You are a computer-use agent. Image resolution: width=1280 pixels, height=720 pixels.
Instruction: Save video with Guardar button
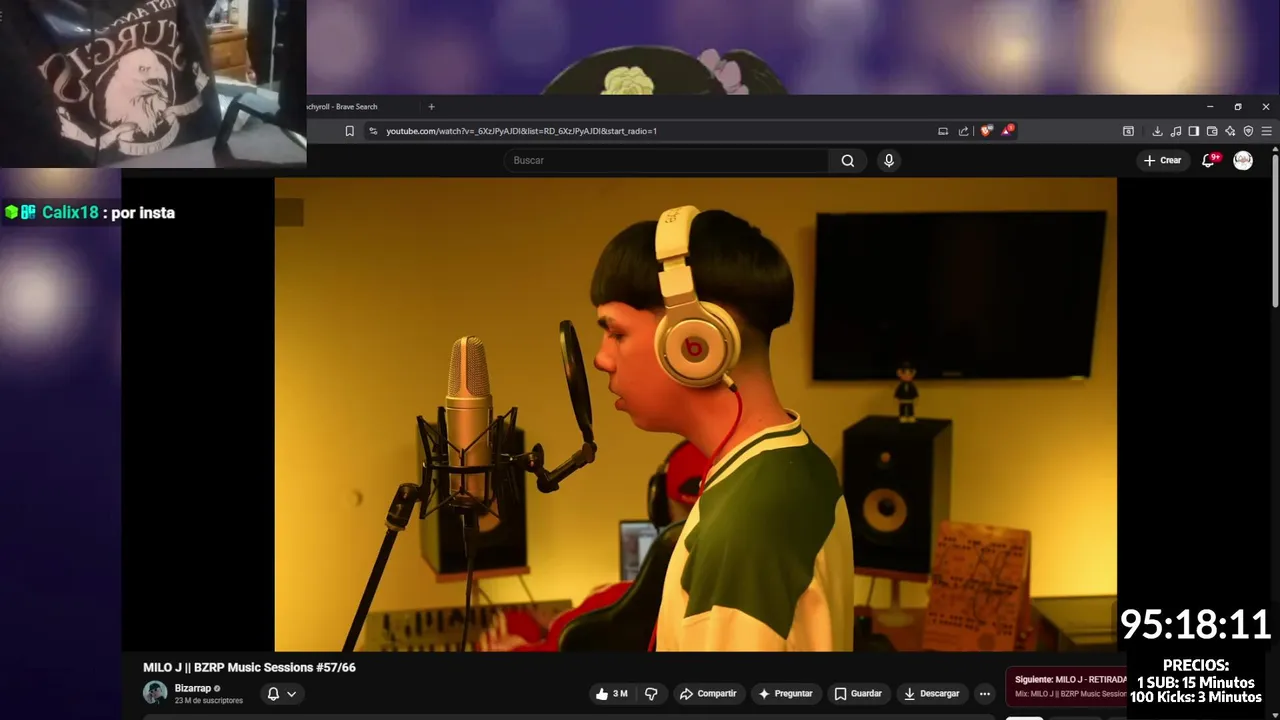point(858,694)
